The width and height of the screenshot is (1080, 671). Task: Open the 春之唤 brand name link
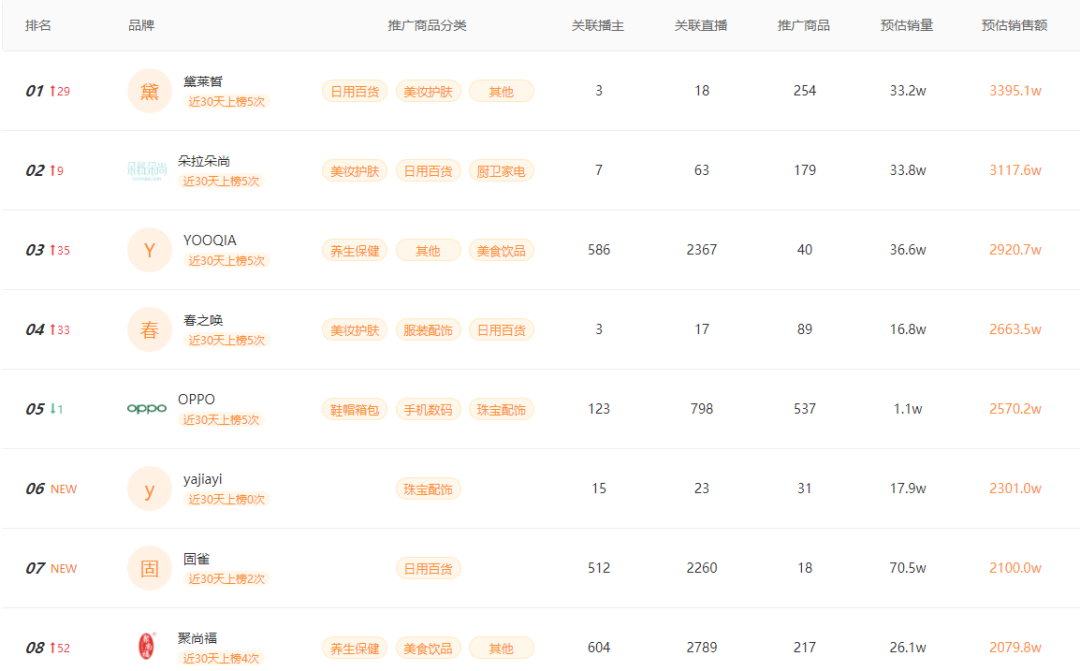[x=202, y=320]
